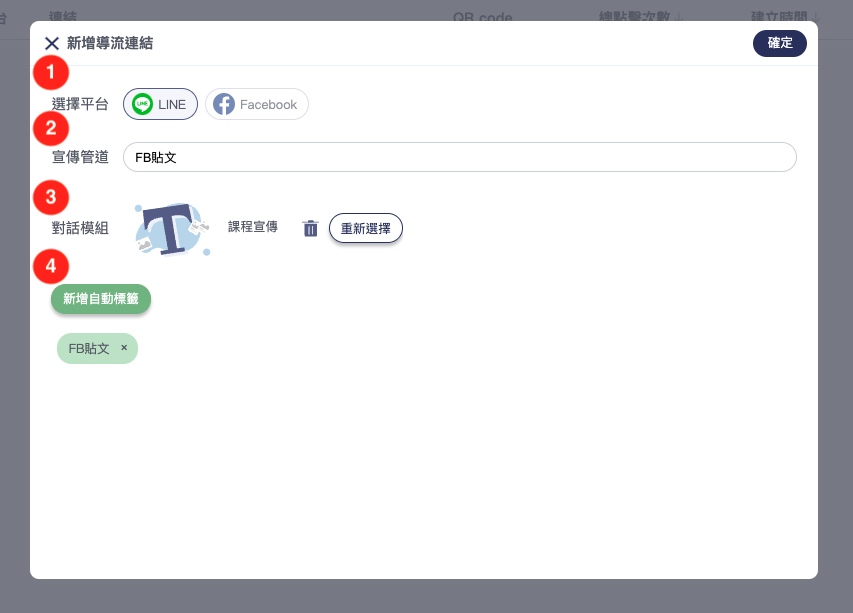
Task: Click the green LINE logo icon
Action: tap(143, 104)
